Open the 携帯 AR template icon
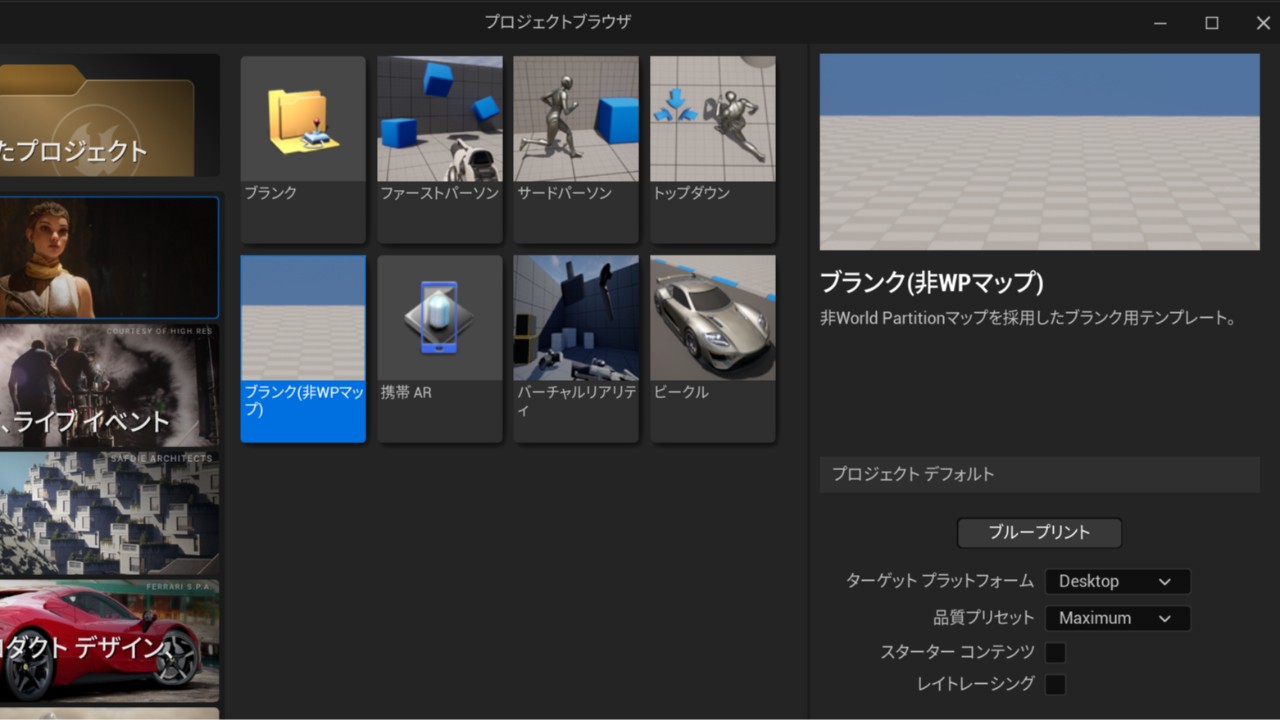The height and width of the screenshot is (720, 1280). click(x=440, y=317)
